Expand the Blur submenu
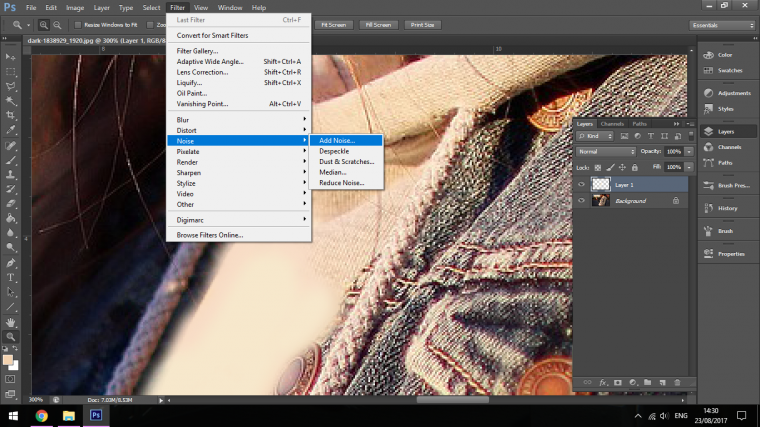Viewport: 760px width, 427px height. tap(238, 120)
